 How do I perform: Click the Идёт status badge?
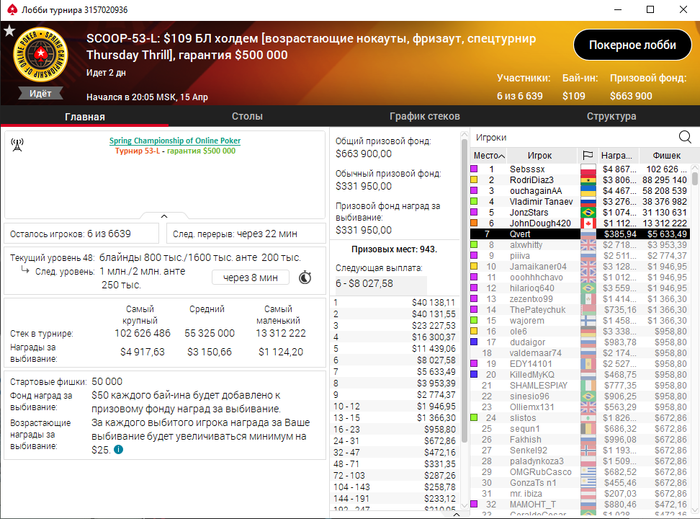(x=40, y=93)
